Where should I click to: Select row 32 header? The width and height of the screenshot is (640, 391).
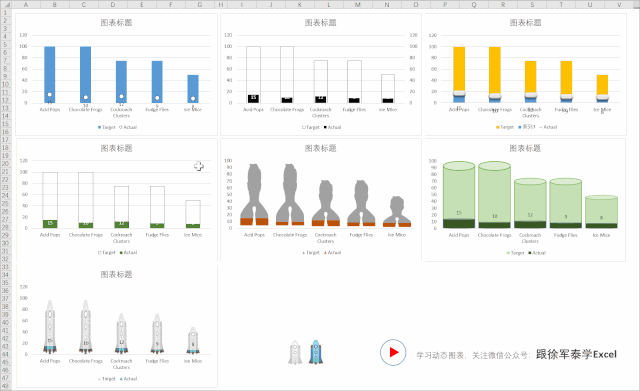(x=6, y=259)
